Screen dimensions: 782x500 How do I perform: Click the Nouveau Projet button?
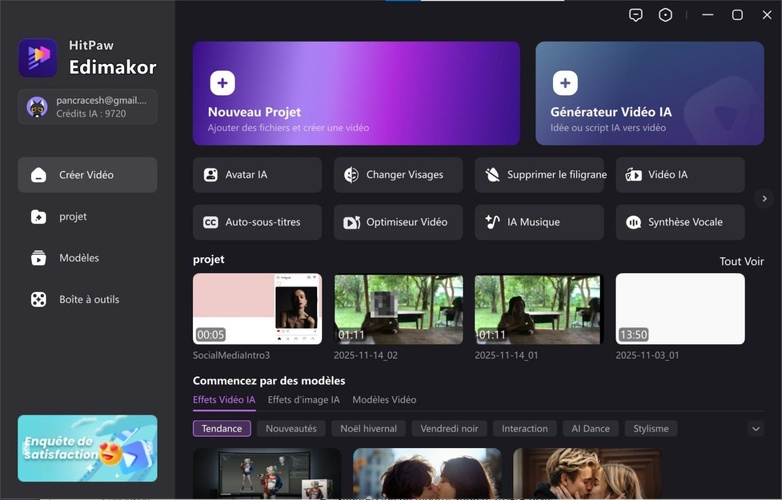coord(356,93)
